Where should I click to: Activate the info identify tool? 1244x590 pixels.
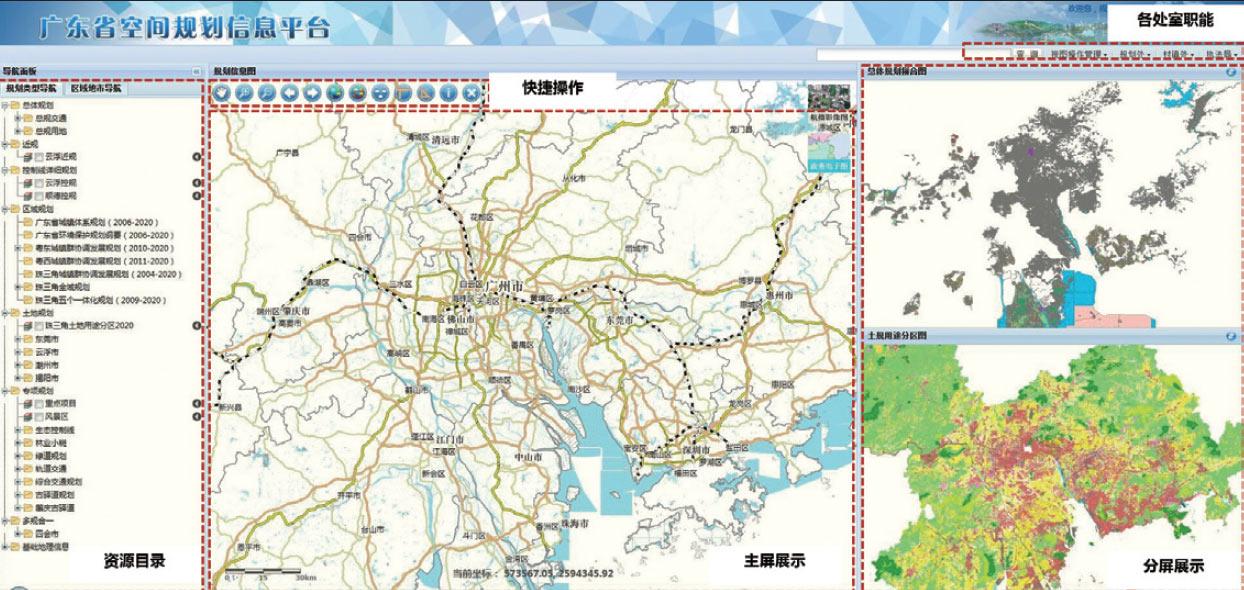coord(449,92)
